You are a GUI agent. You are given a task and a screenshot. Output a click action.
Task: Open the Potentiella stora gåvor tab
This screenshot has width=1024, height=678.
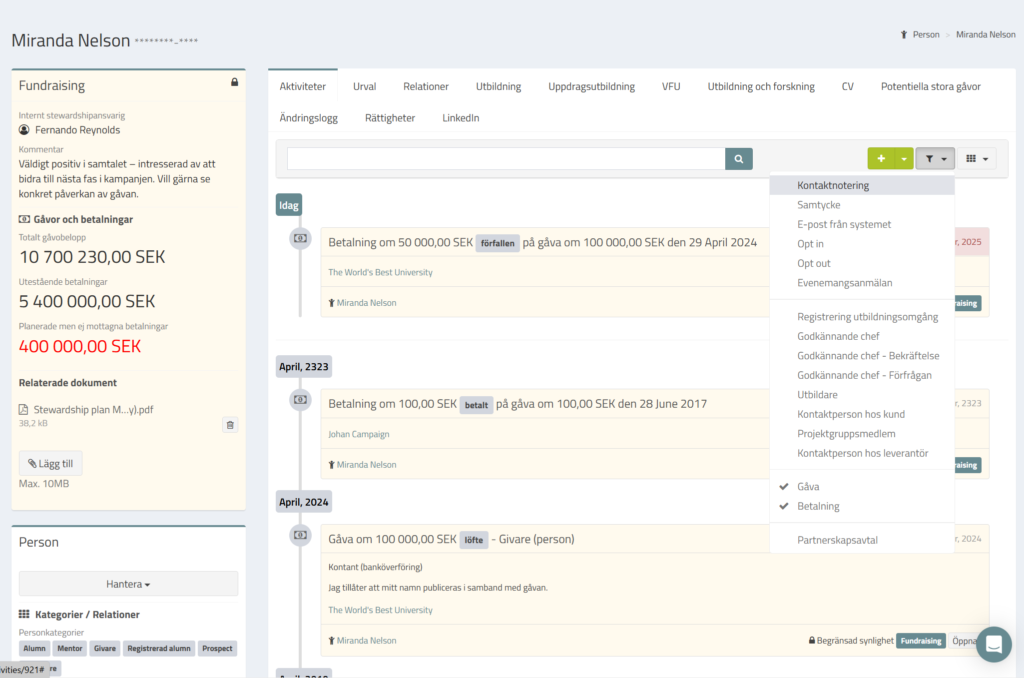tap(930, 87)
